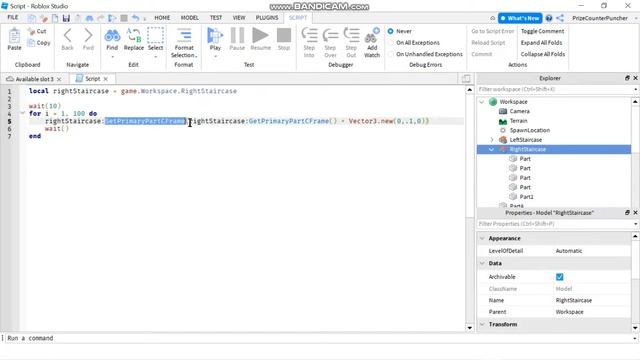640x360 pixels.
Task: Select Part1 in the Explorer tree
Action: coord(526,197)
